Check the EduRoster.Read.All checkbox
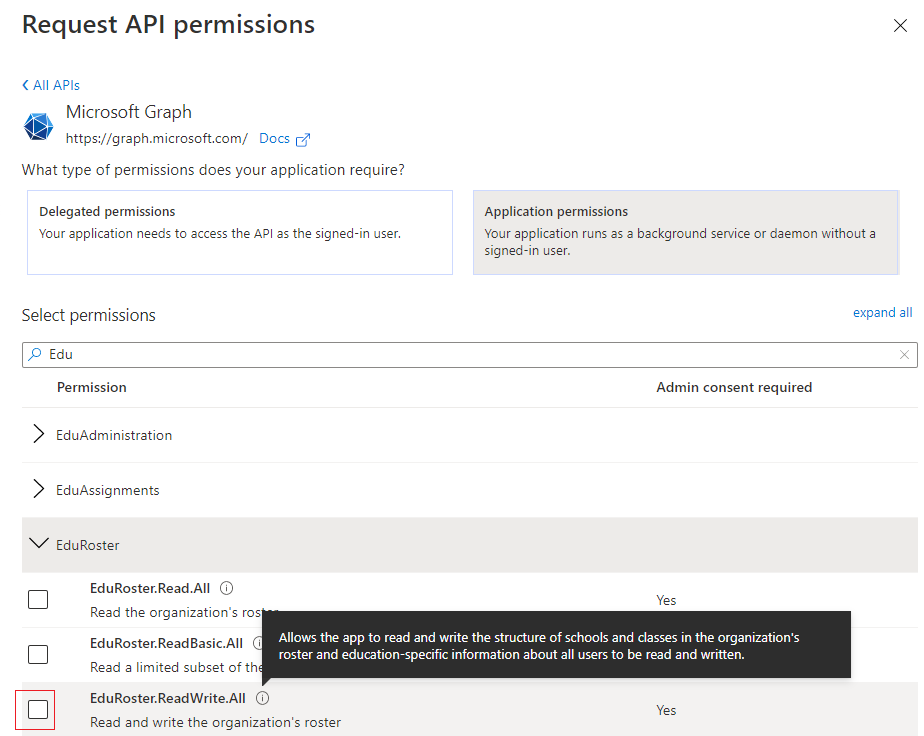This screenshot has height=736, width=924. [38, 600]
